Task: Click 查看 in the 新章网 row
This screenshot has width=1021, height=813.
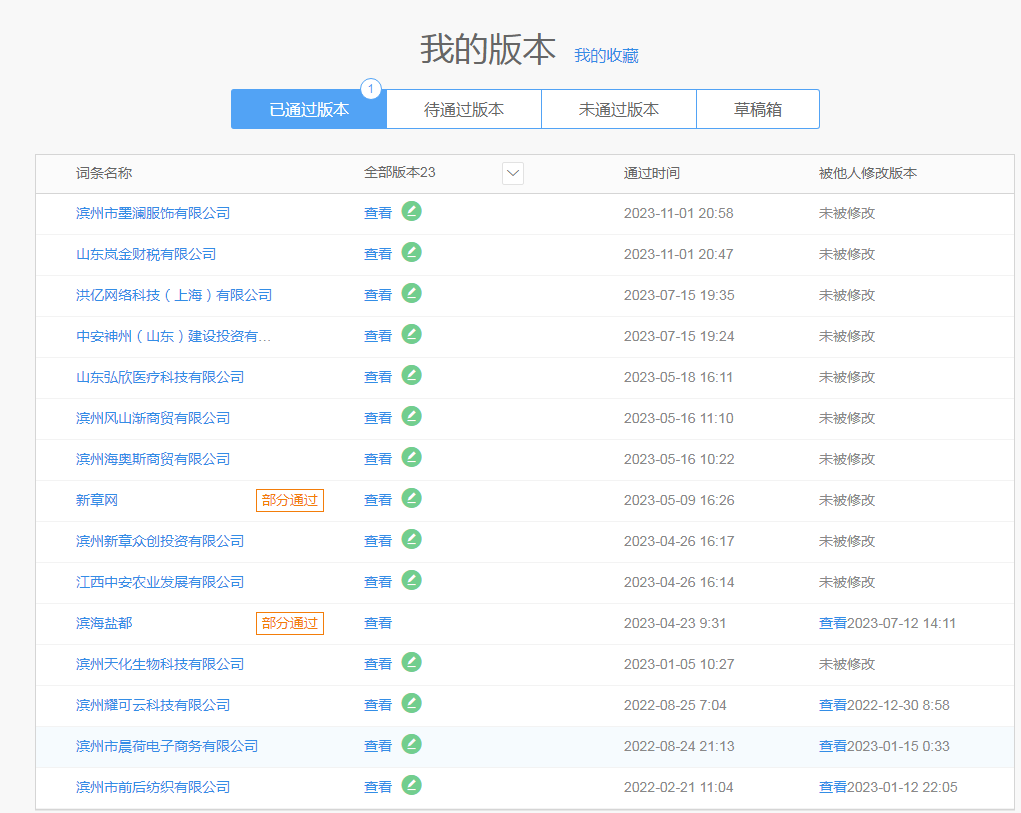Action: point(378,501)
